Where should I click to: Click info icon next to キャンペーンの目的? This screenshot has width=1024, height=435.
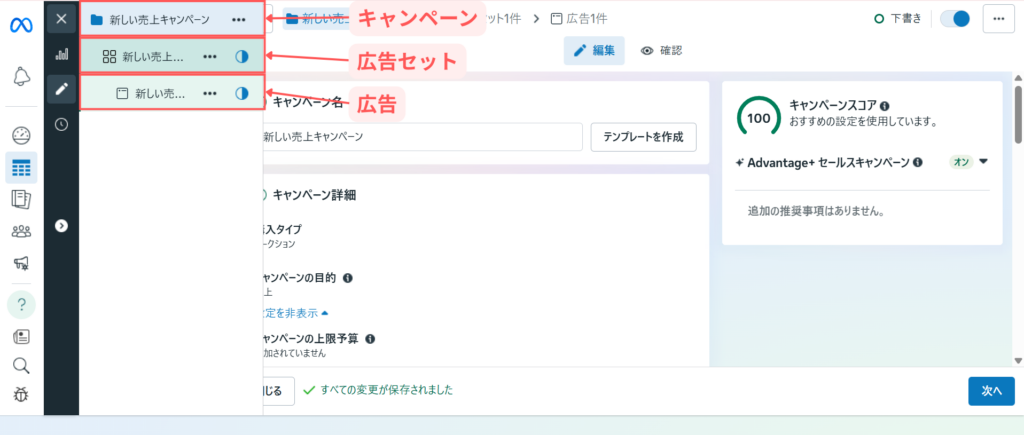[x=347, y=278]
